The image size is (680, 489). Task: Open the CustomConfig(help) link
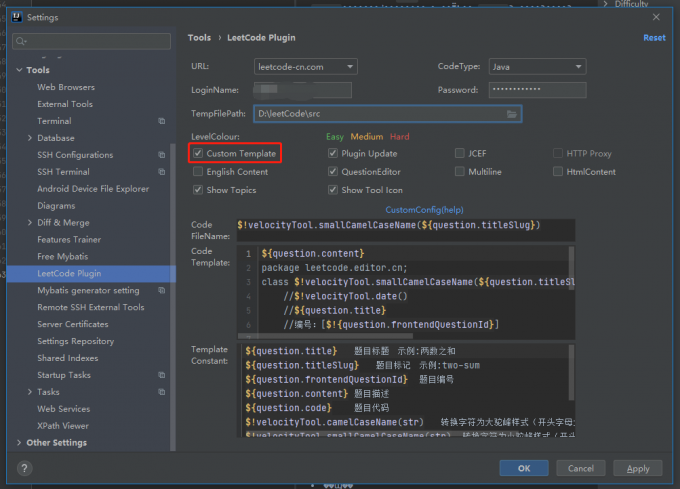(x=425, y=210)
